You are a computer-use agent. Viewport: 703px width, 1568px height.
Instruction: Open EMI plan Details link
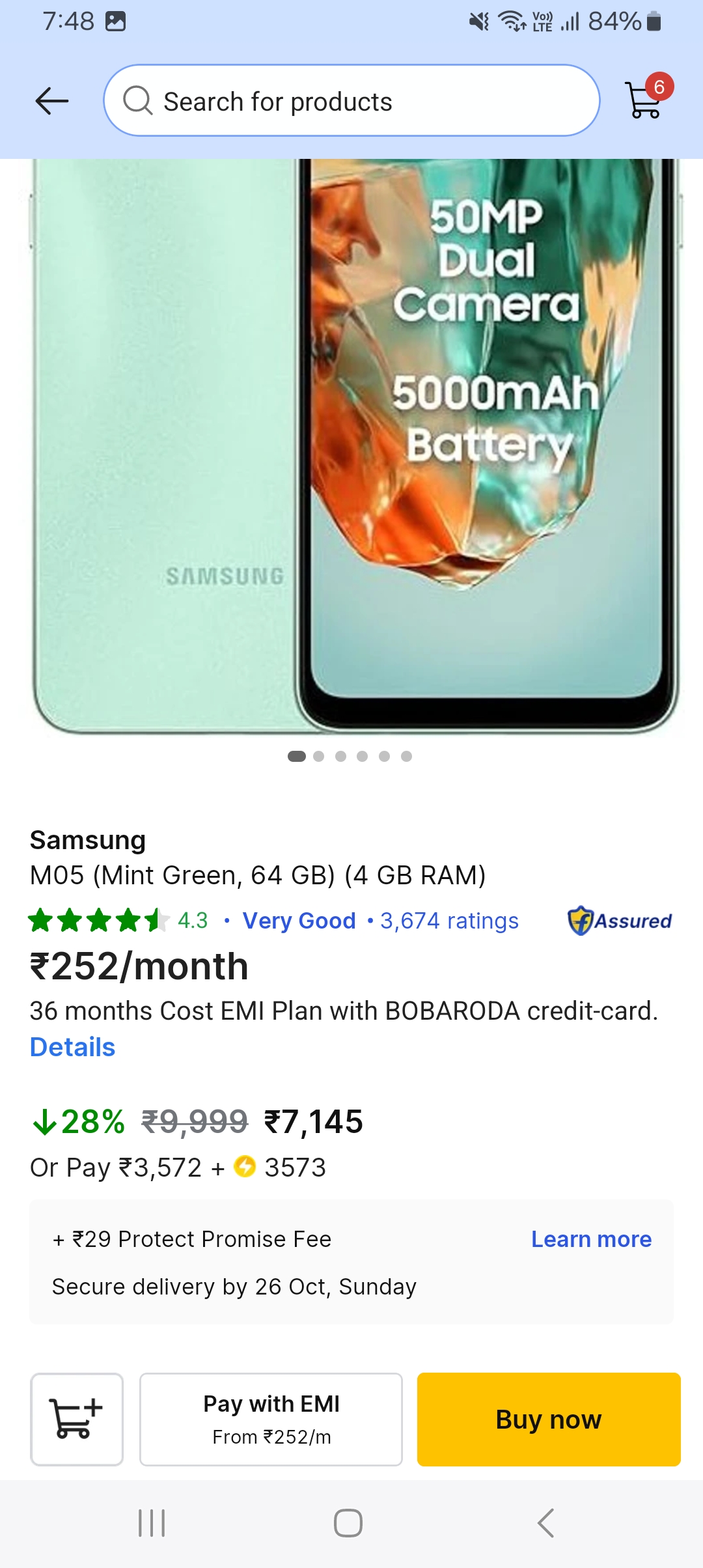[x=72, y=1047]
